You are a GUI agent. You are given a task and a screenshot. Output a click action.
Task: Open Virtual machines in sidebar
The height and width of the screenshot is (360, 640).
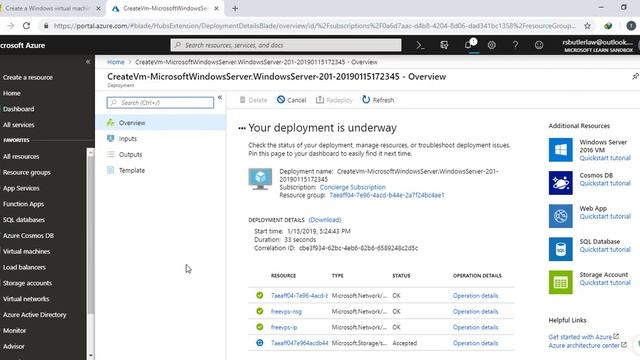pos(26,251)
